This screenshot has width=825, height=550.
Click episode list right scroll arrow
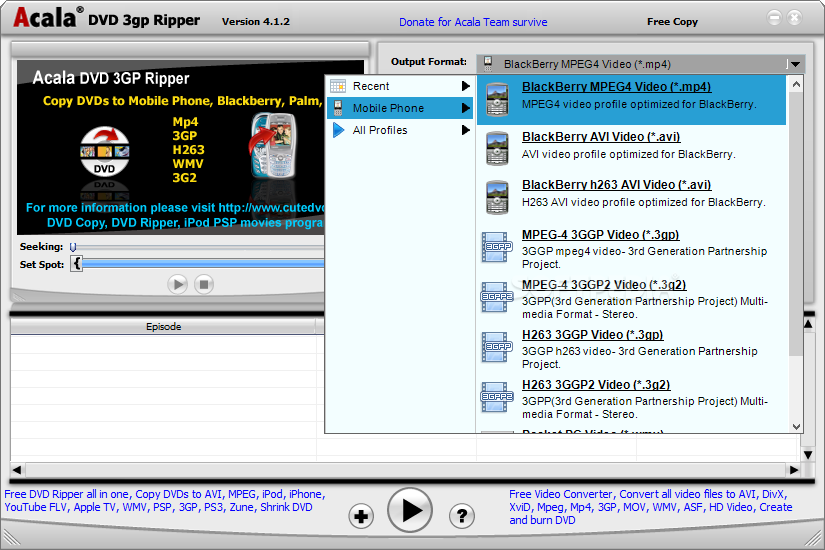793,469
